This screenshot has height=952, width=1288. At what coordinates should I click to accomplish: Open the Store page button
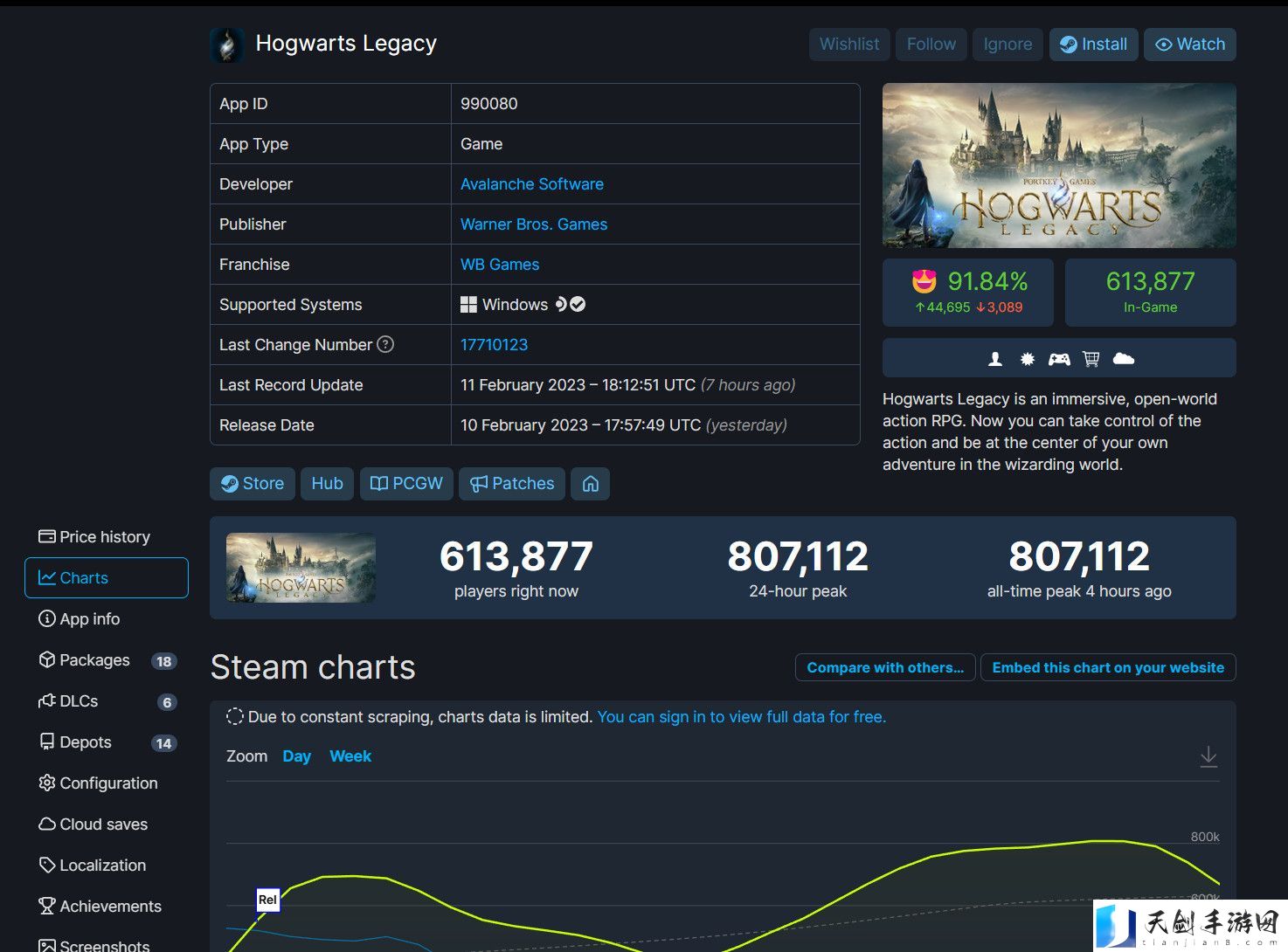[253, 484]
